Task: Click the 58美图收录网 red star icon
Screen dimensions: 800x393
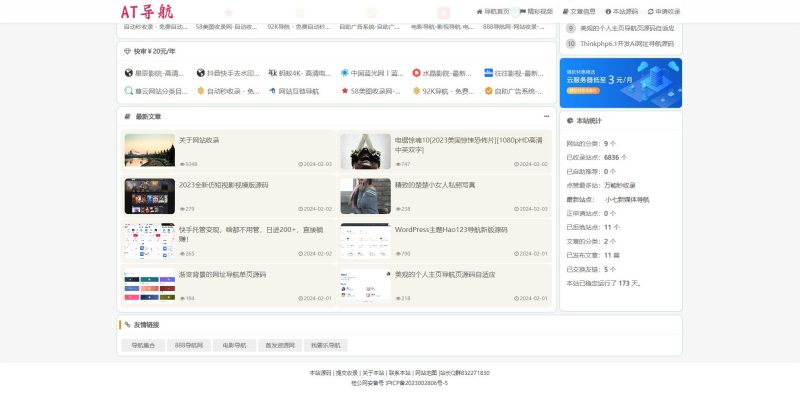Action: (345, 91)
